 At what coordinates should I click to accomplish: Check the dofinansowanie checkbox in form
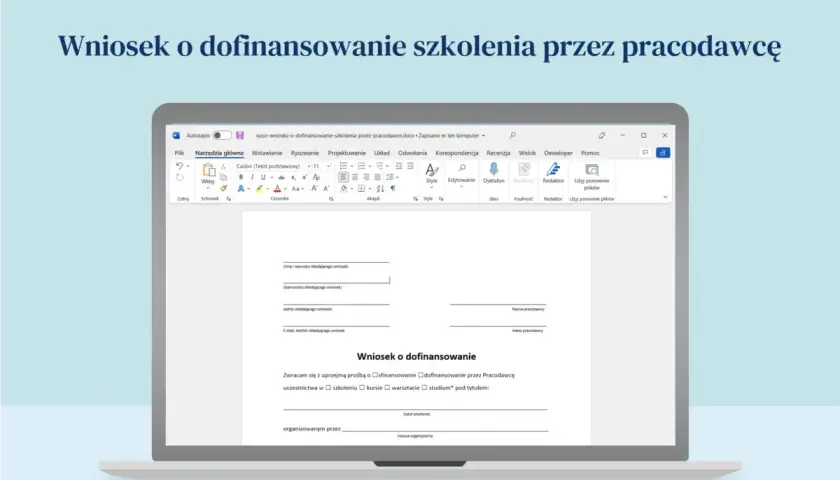tap(421, 375)
